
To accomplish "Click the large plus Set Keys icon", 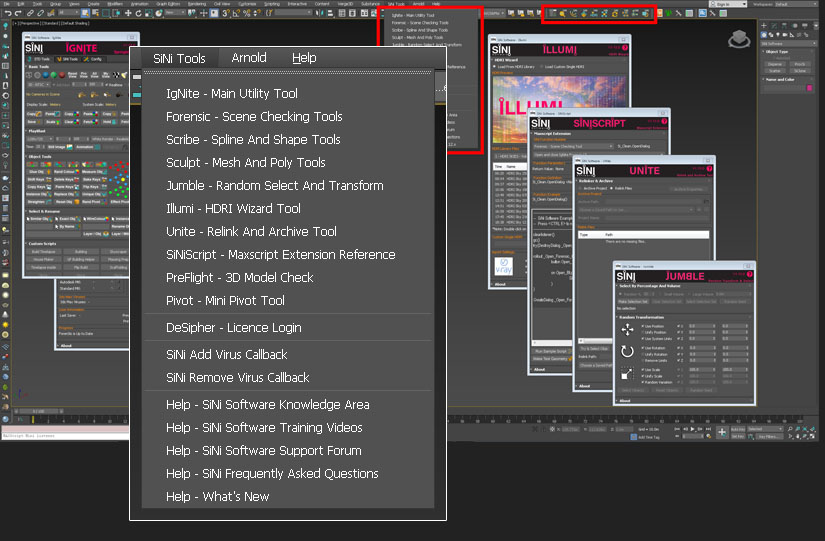I will 722,433.
